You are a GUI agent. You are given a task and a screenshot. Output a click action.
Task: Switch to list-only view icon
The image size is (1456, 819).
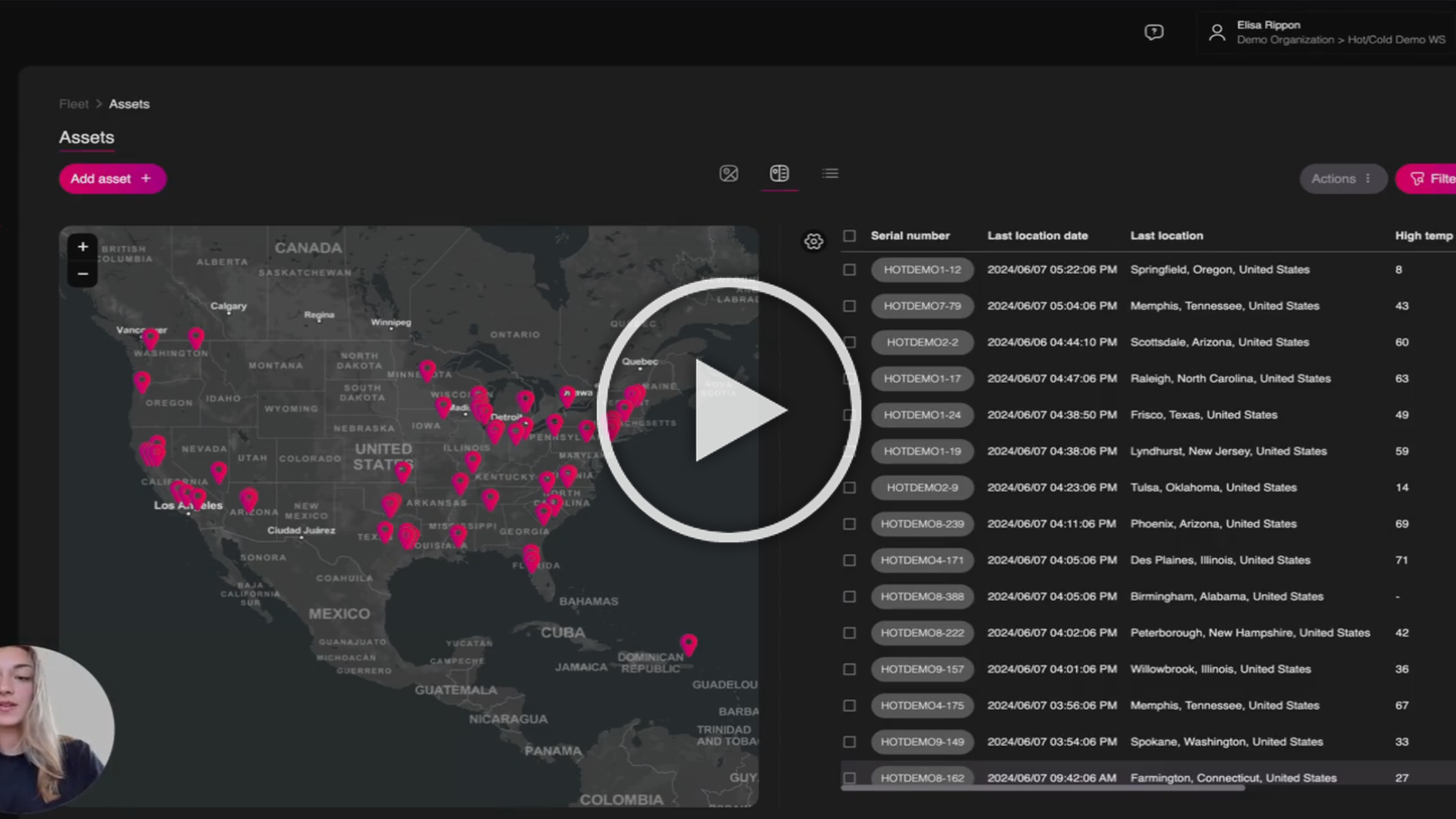[830, 174]
